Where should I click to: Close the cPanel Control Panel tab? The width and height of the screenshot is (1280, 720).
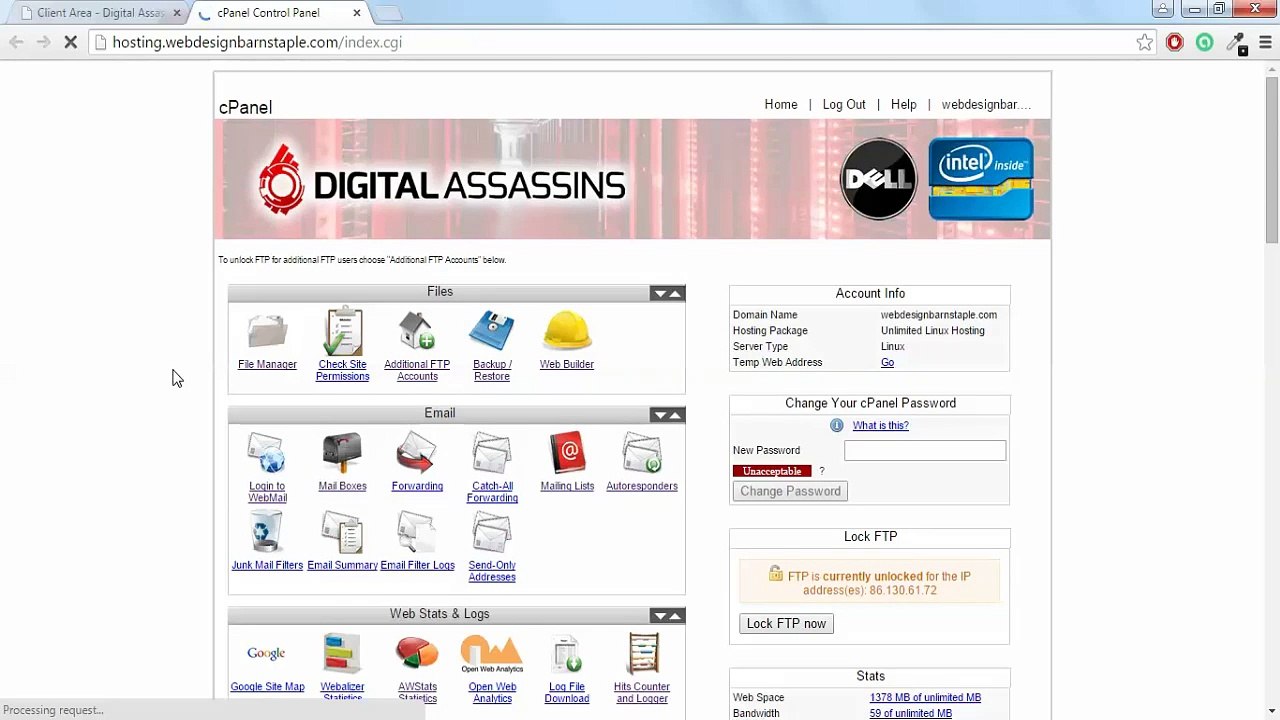[357, 13]
